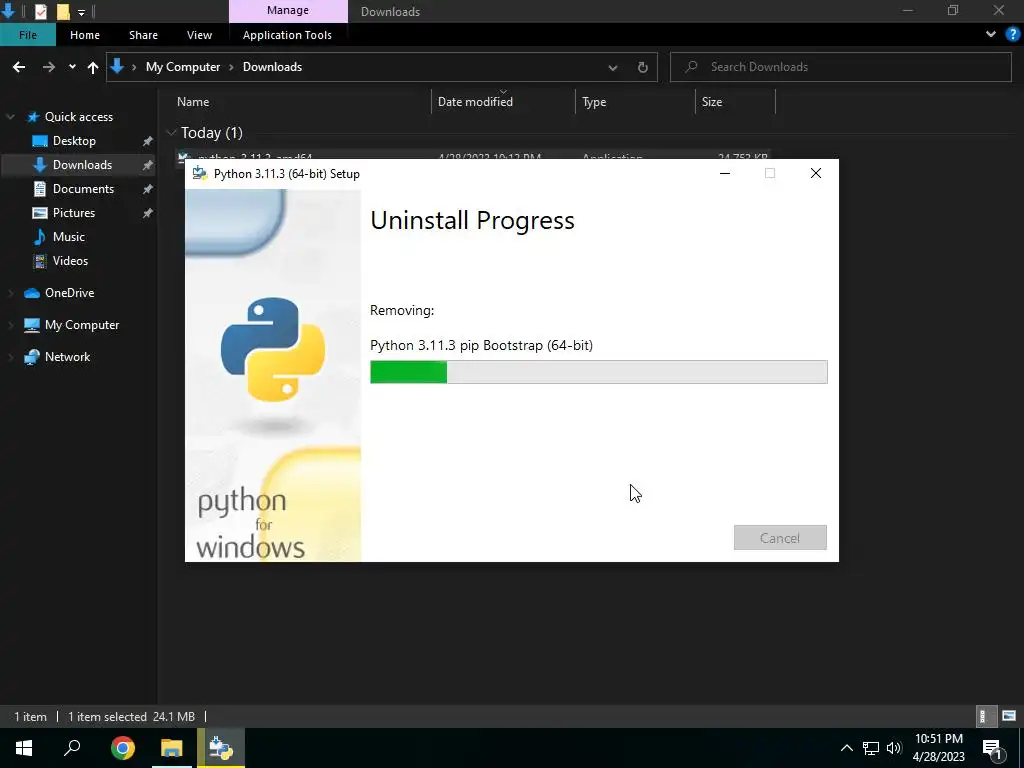Expand the My Computer tree node
The width and height of the screenshot is (1024, 768).
pyautogui.click(x=10, y=325)
